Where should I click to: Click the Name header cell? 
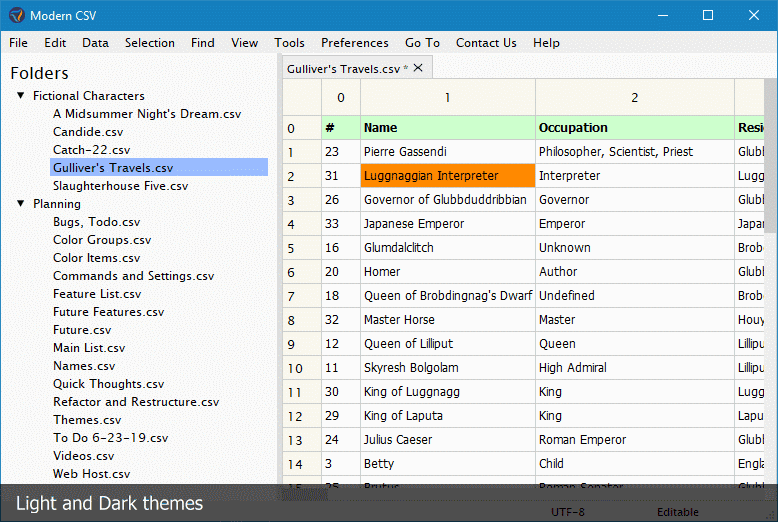448,128
